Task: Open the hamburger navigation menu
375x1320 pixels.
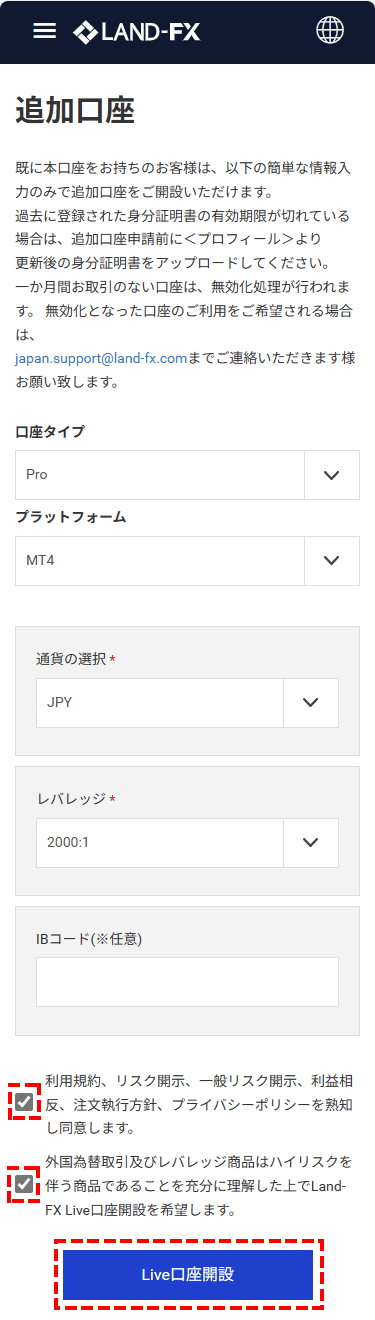Action: pyautogui.click(x=44, y=30)
